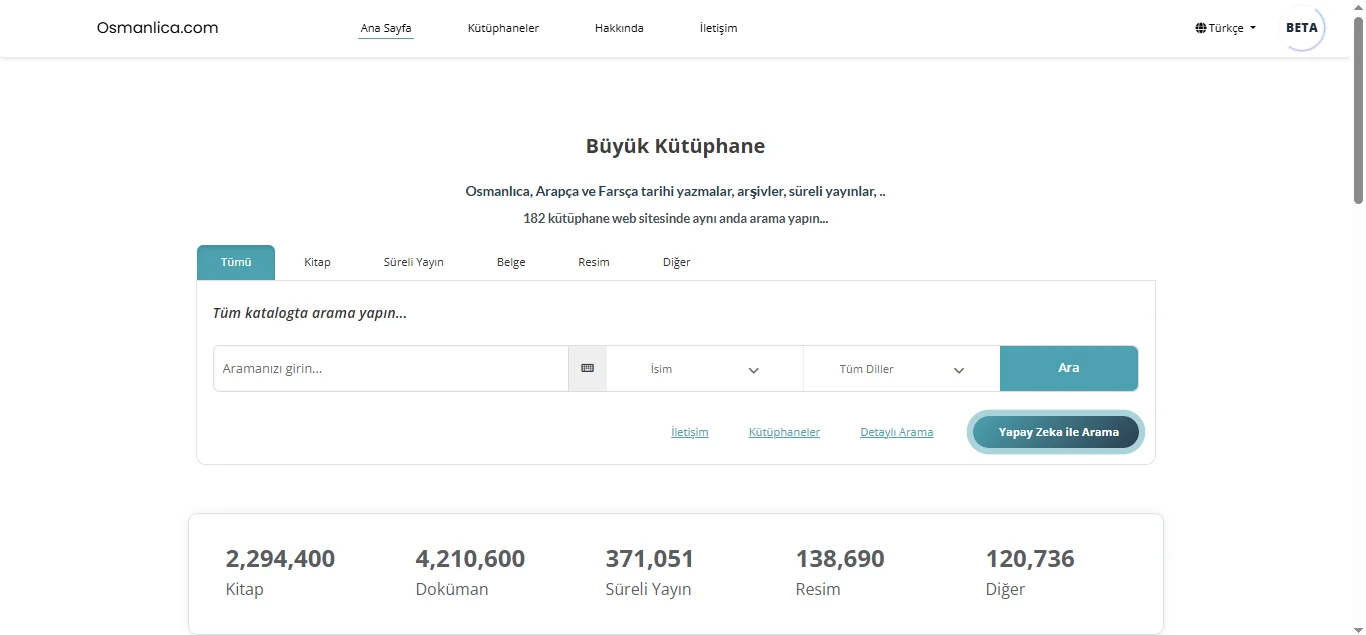
Task: Go to Hakkında in the navigation bar
Action: tap(619, 28)
